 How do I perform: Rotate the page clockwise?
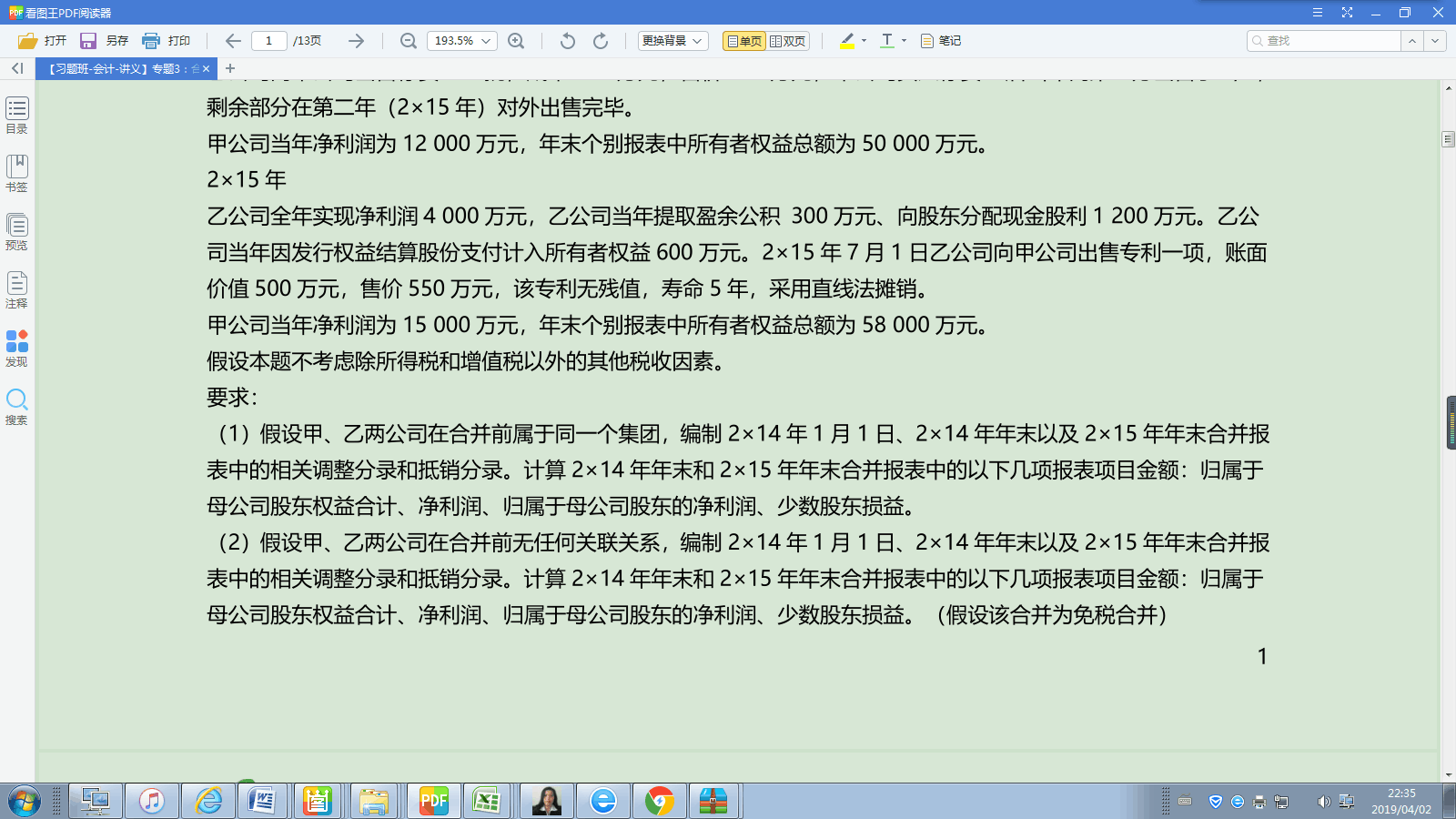pyautogui.click(x=601, y=41)
